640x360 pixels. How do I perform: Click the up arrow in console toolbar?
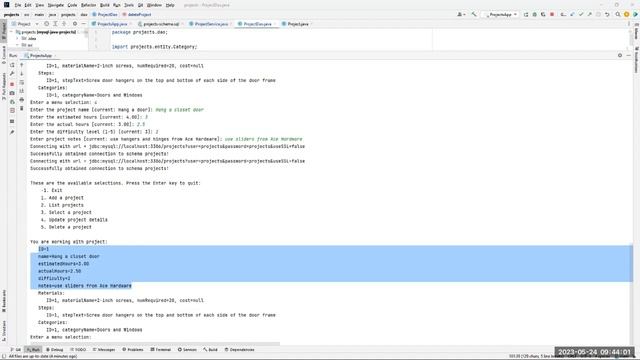[x=22, y=65]
